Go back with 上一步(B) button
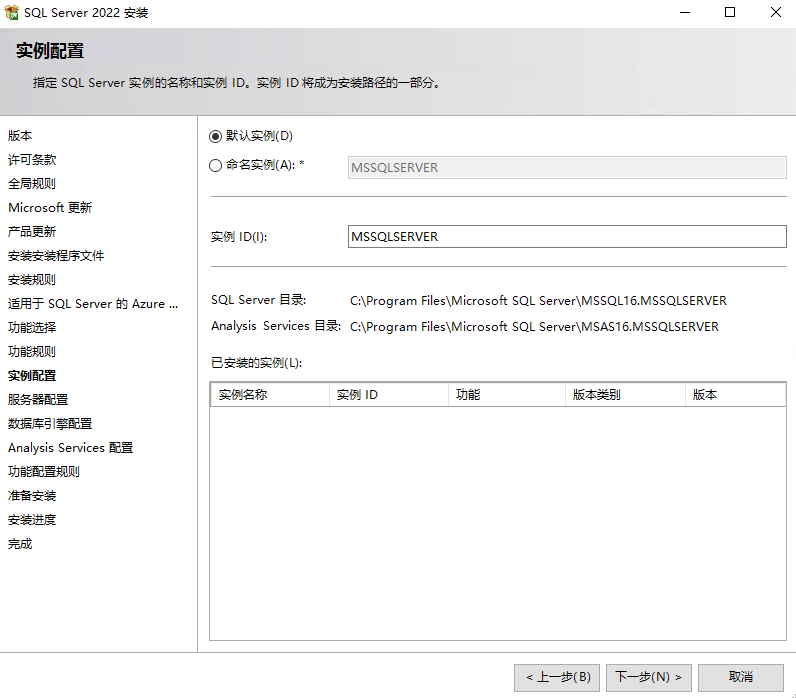 (557, 677)
